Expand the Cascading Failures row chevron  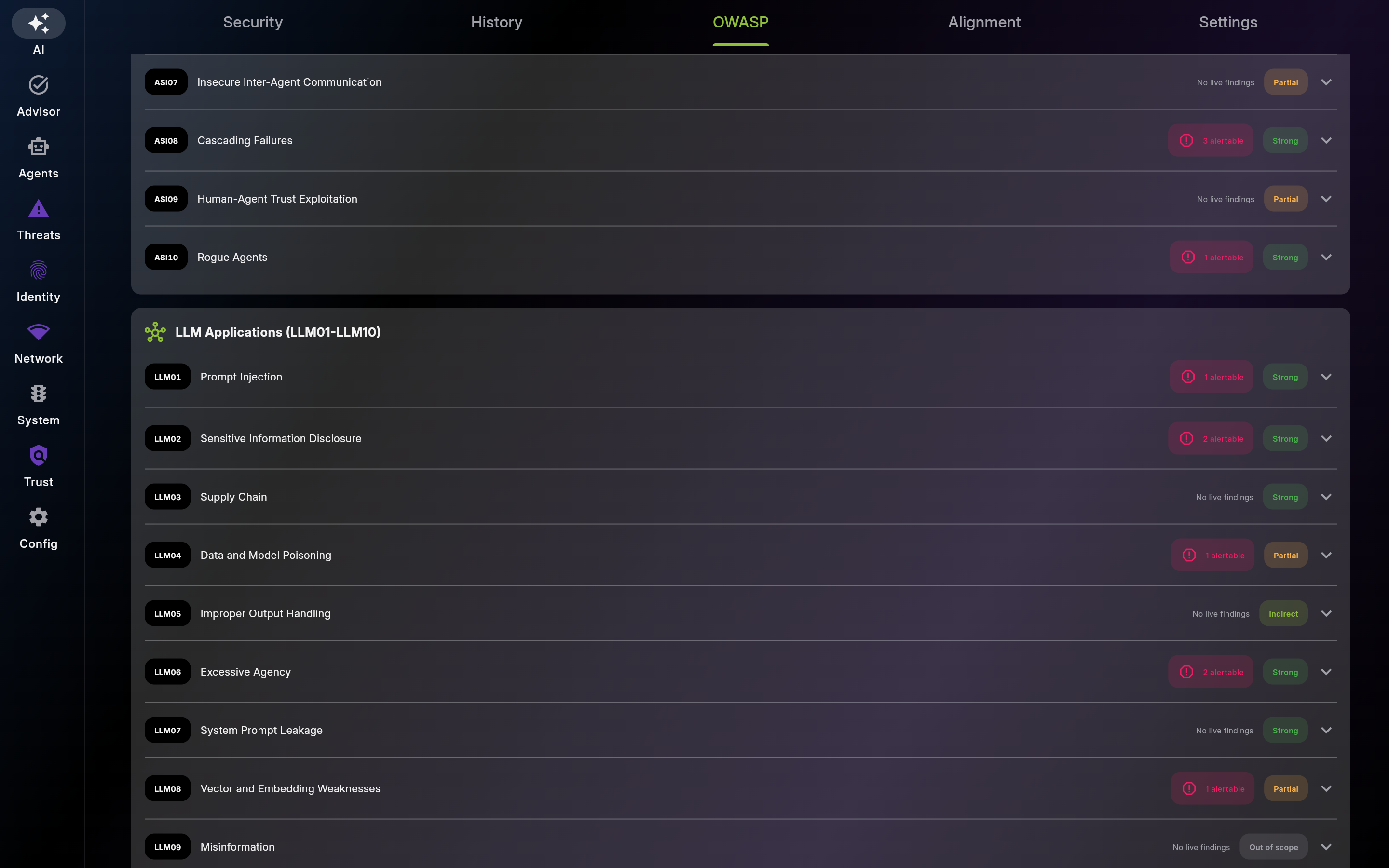(x=1326, y=141)
